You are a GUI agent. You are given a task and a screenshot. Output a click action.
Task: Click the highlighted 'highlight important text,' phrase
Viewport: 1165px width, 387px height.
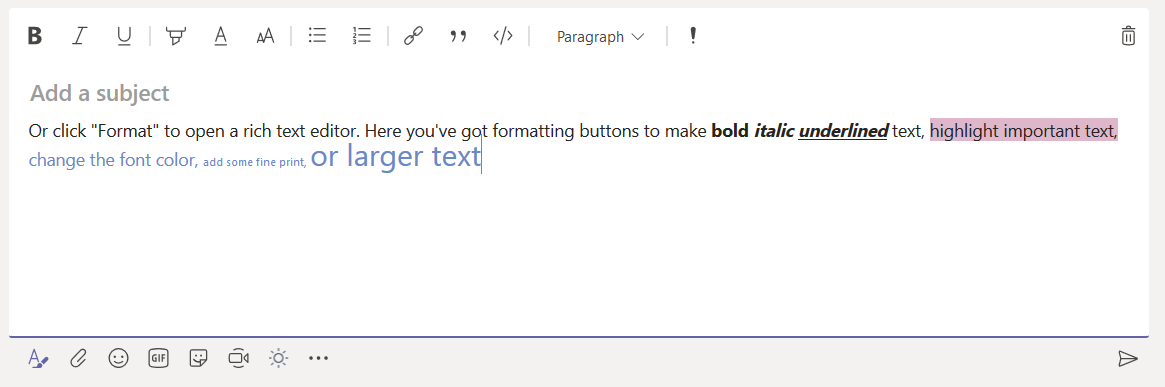point(1024,131)
